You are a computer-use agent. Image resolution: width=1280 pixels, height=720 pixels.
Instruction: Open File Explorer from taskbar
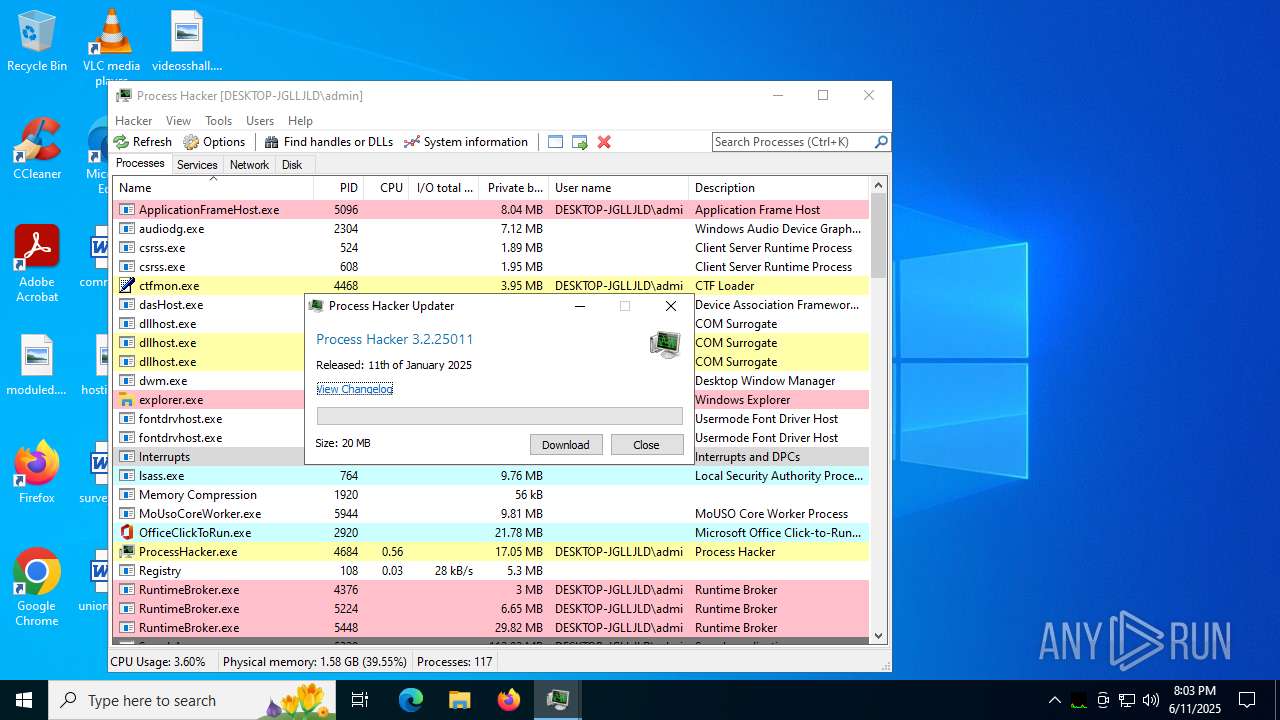click(460, 700)
